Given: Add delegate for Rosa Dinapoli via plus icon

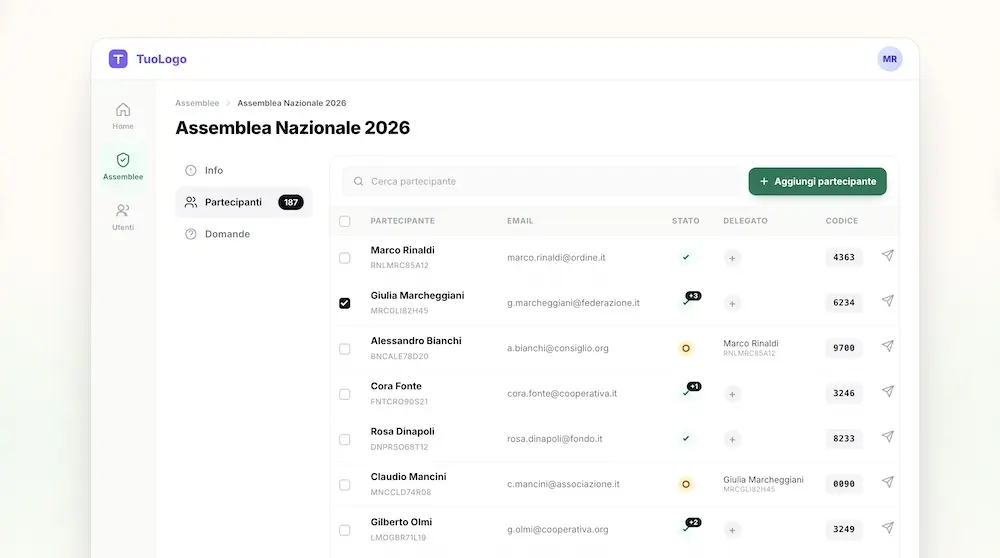Looking at the screenshot, I should pyautogui.click(x=732, y=439).
